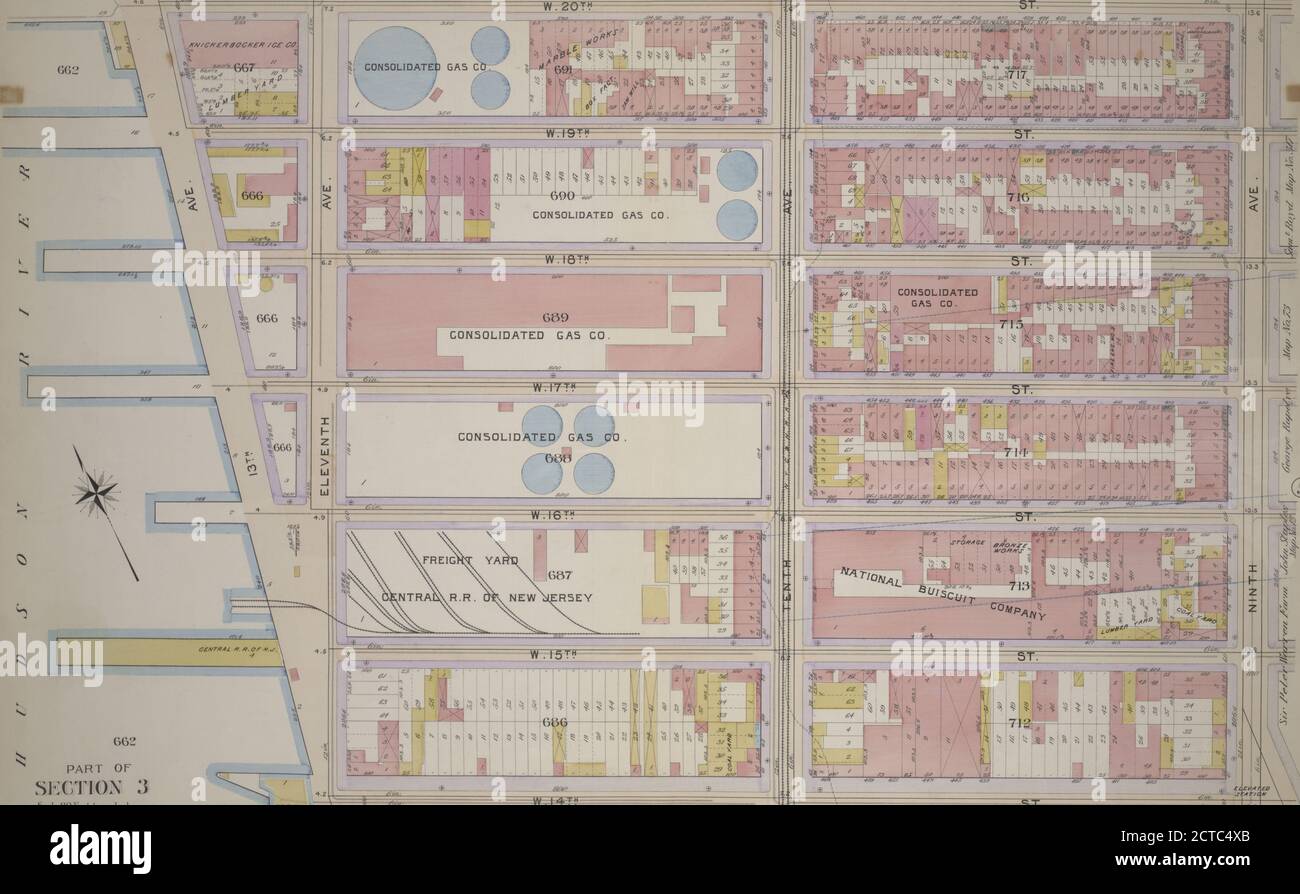
Task: Click the "SECTION 3" title text
Action: (x=91, y=787)
